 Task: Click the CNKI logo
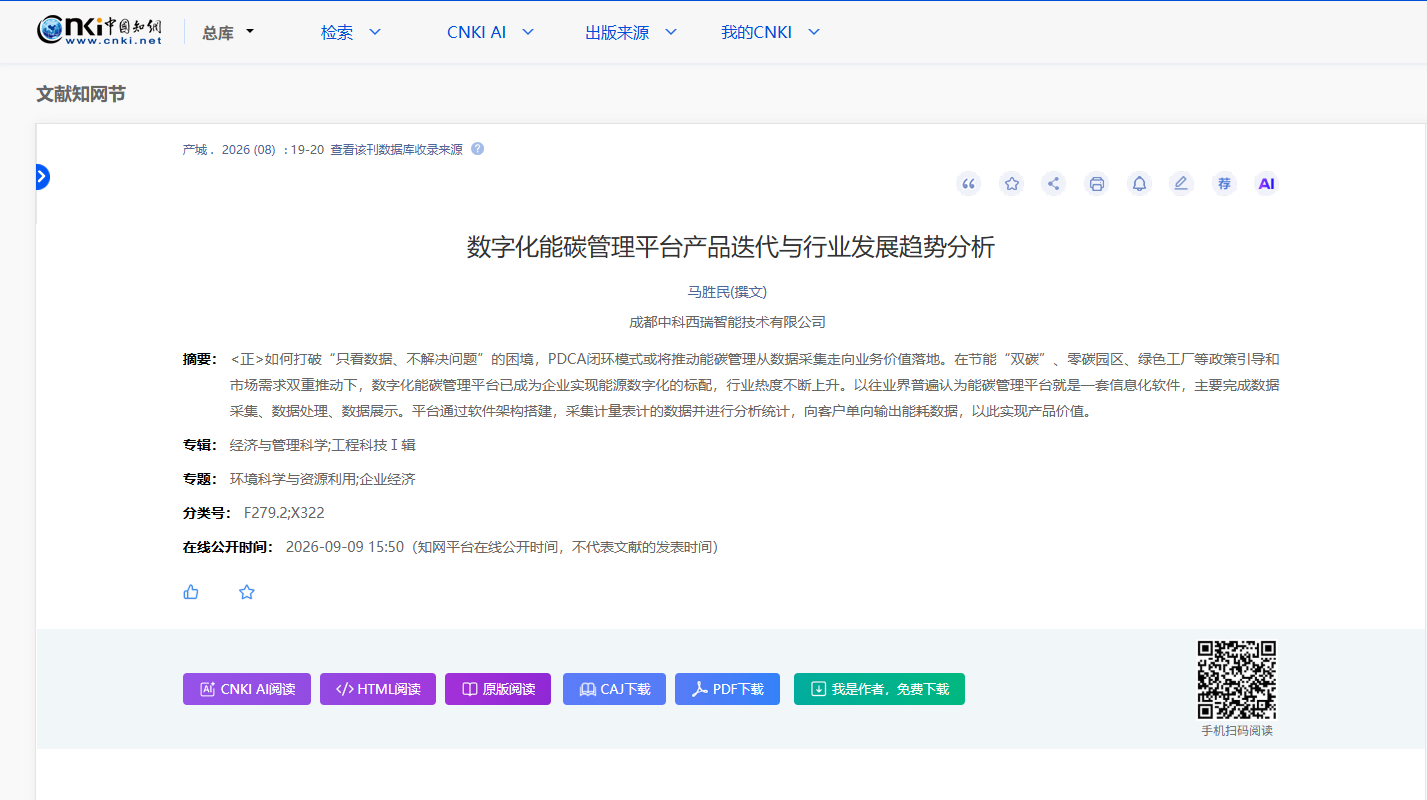click(x=99, y=31)
